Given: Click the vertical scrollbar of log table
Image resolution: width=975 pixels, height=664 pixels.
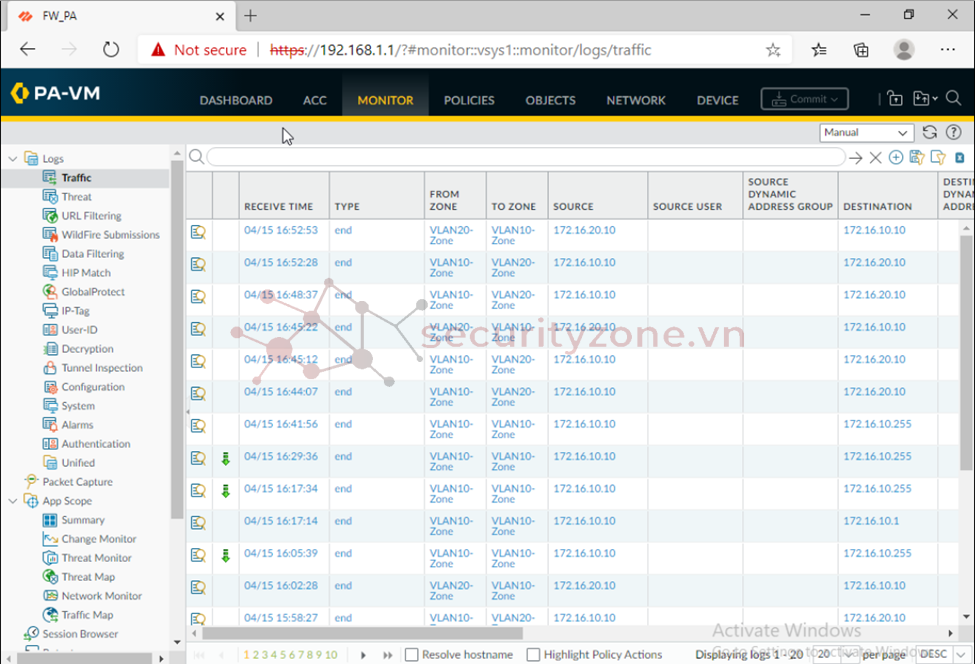Looking at the screenshot, I should (x=966, y=353).
